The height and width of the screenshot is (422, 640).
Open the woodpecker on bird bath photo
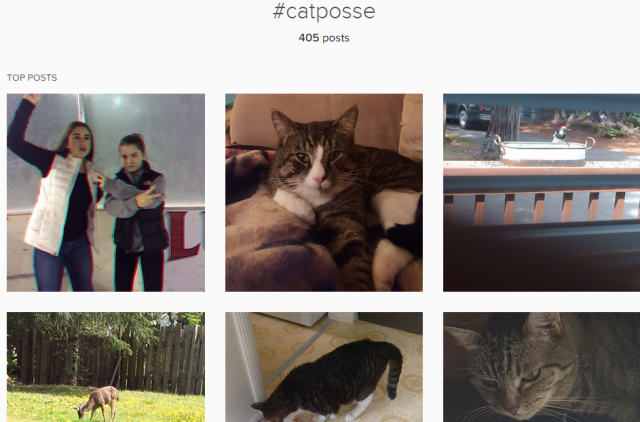click(542, 193)
